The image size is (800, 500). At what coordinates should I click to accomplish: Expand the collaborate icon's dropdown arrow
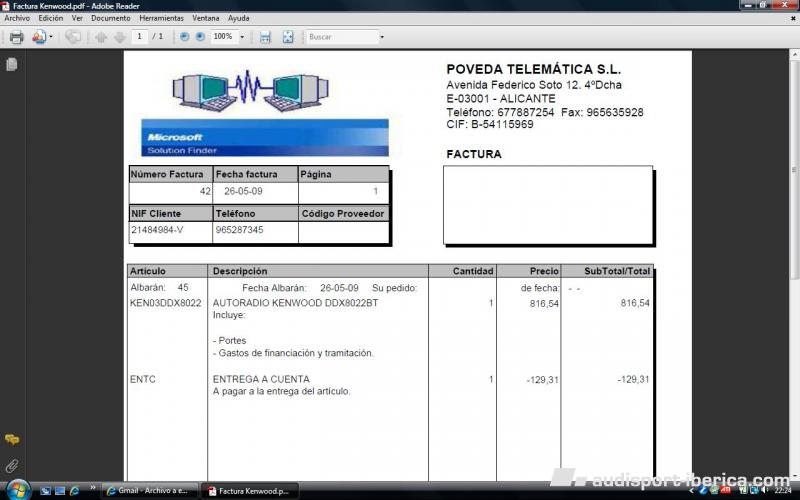51,37
